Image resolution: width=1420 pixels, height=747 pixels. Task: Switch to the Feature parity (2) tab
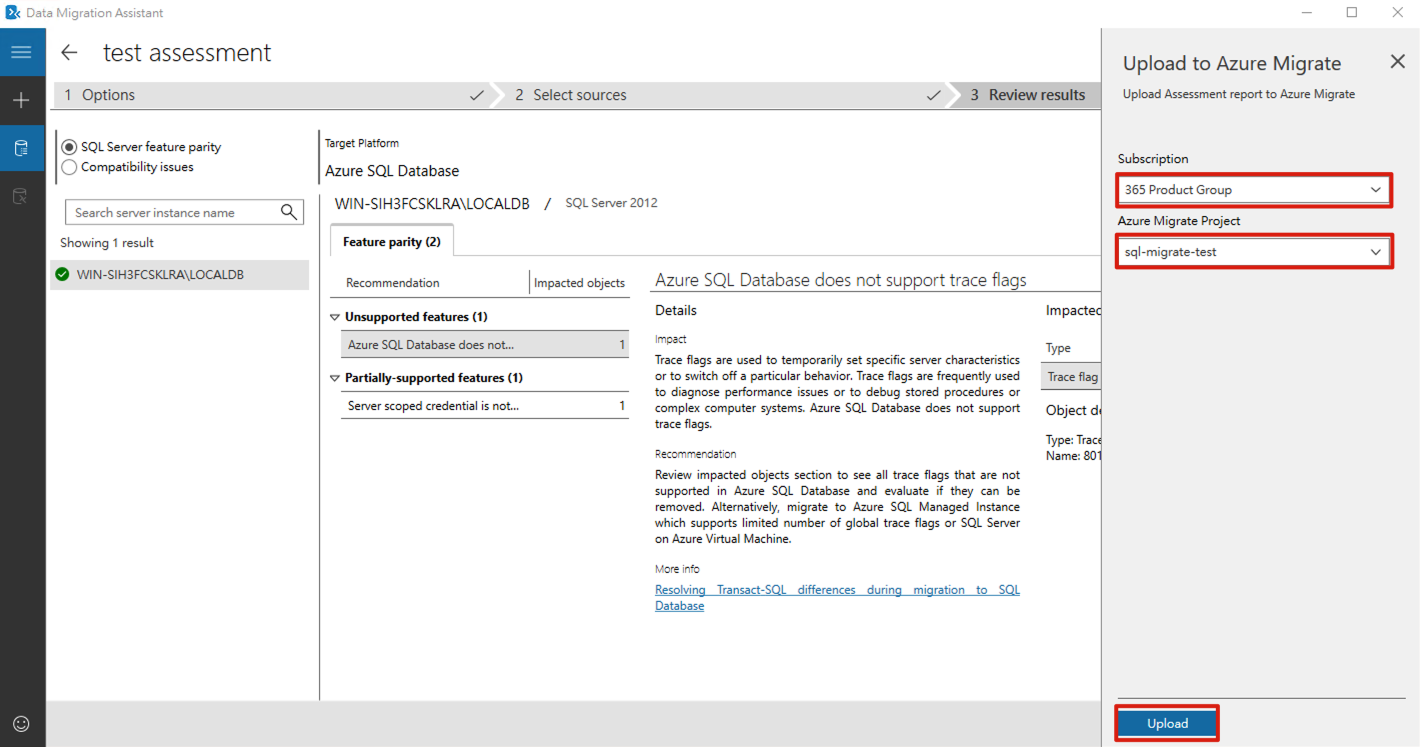pos(391,242)
